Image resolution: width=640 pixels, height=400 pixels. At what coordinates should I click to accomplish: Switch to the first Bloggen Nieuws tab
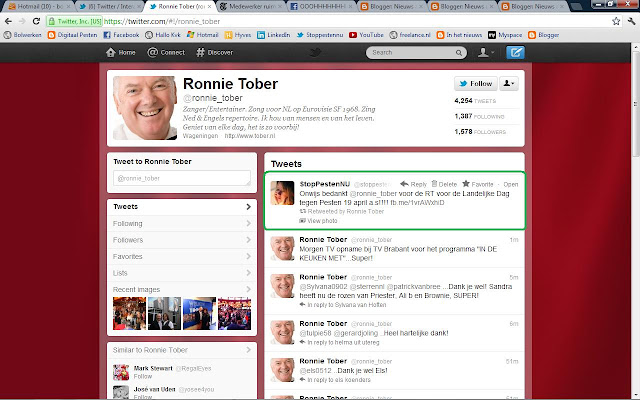point(392,7)
